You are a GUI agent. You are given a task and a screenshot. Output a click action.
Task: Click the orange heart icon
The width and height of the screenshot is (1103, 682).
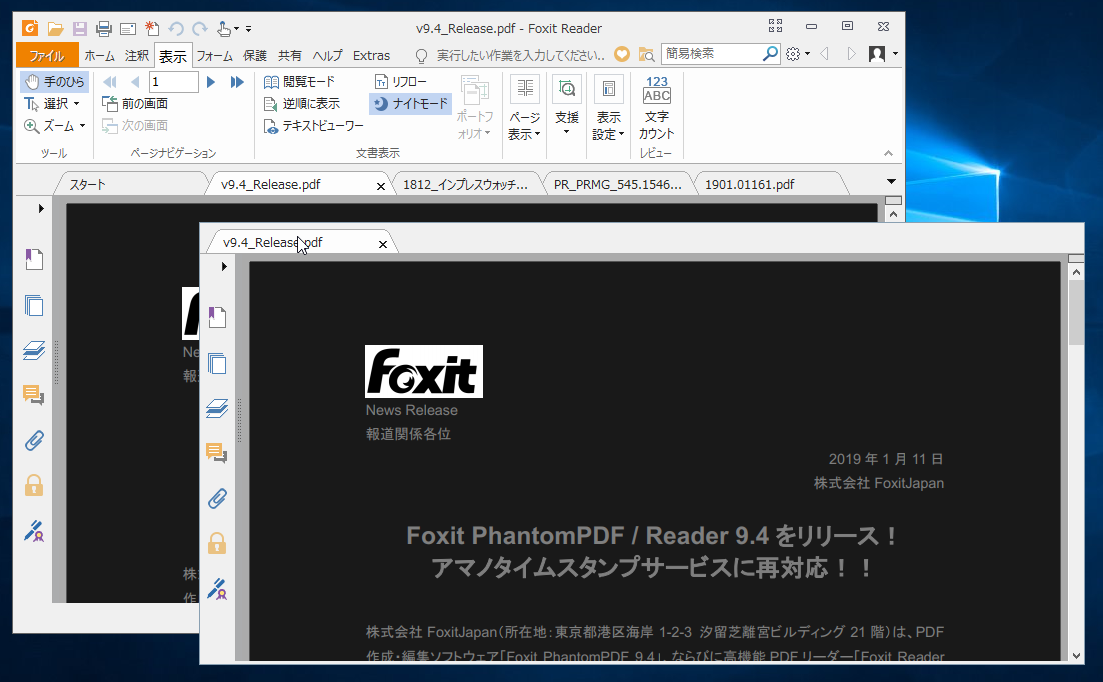622,54
